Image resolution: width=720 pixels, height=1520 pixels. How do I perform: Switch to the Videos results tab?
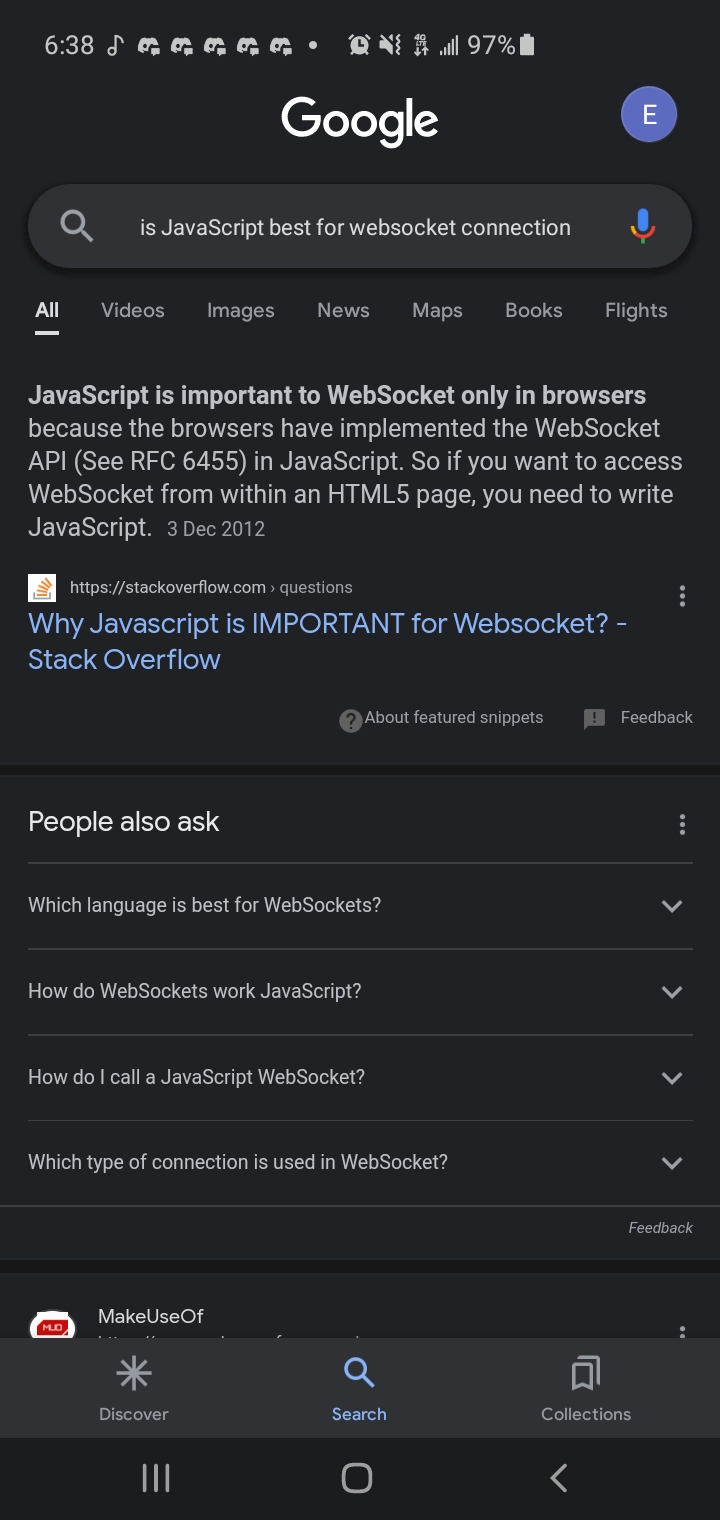pos(133,310)
